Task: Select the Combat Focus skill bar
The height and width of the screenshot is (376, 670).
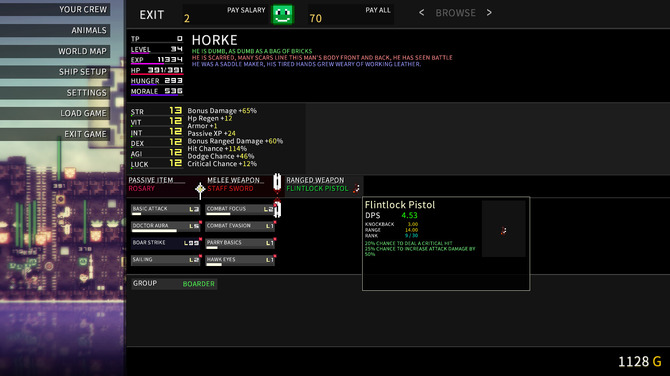Action: (240, 209)
